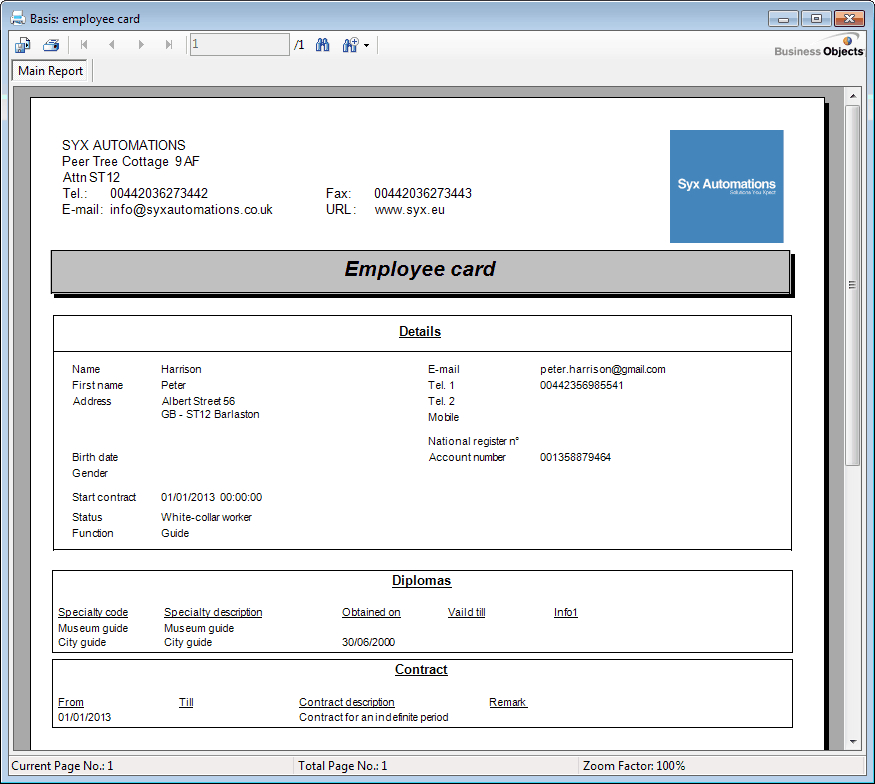Click the page number input field
Viewport: 875px width, 784px height.
tap(239, 45)
